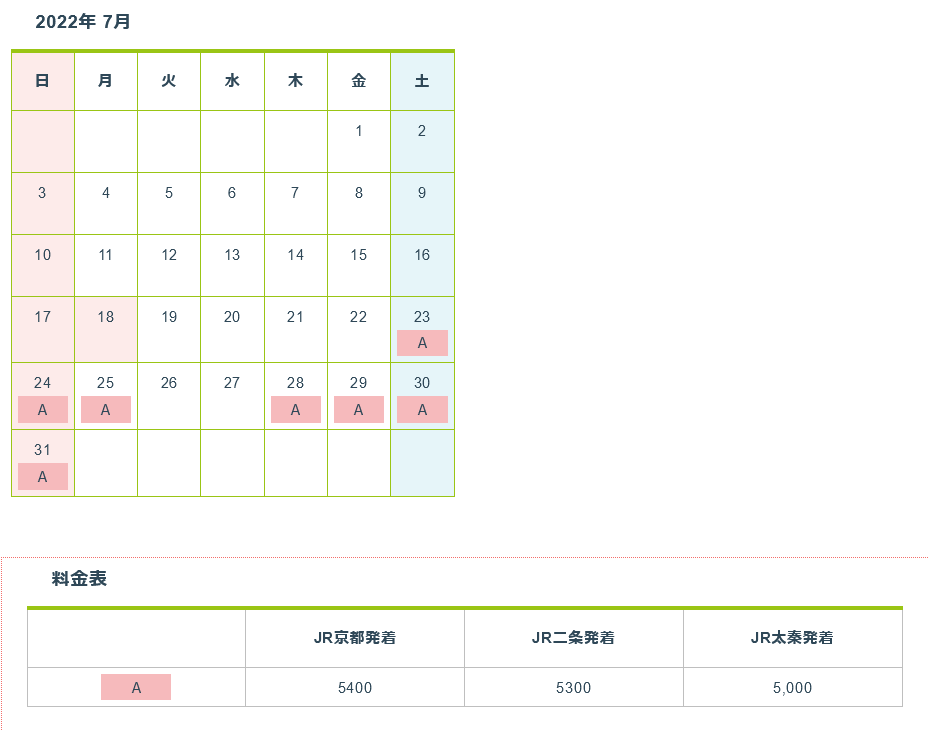The image size is (928, 730).
Task: Click the 2022年 7月 month heading
Action: point(83,22)
